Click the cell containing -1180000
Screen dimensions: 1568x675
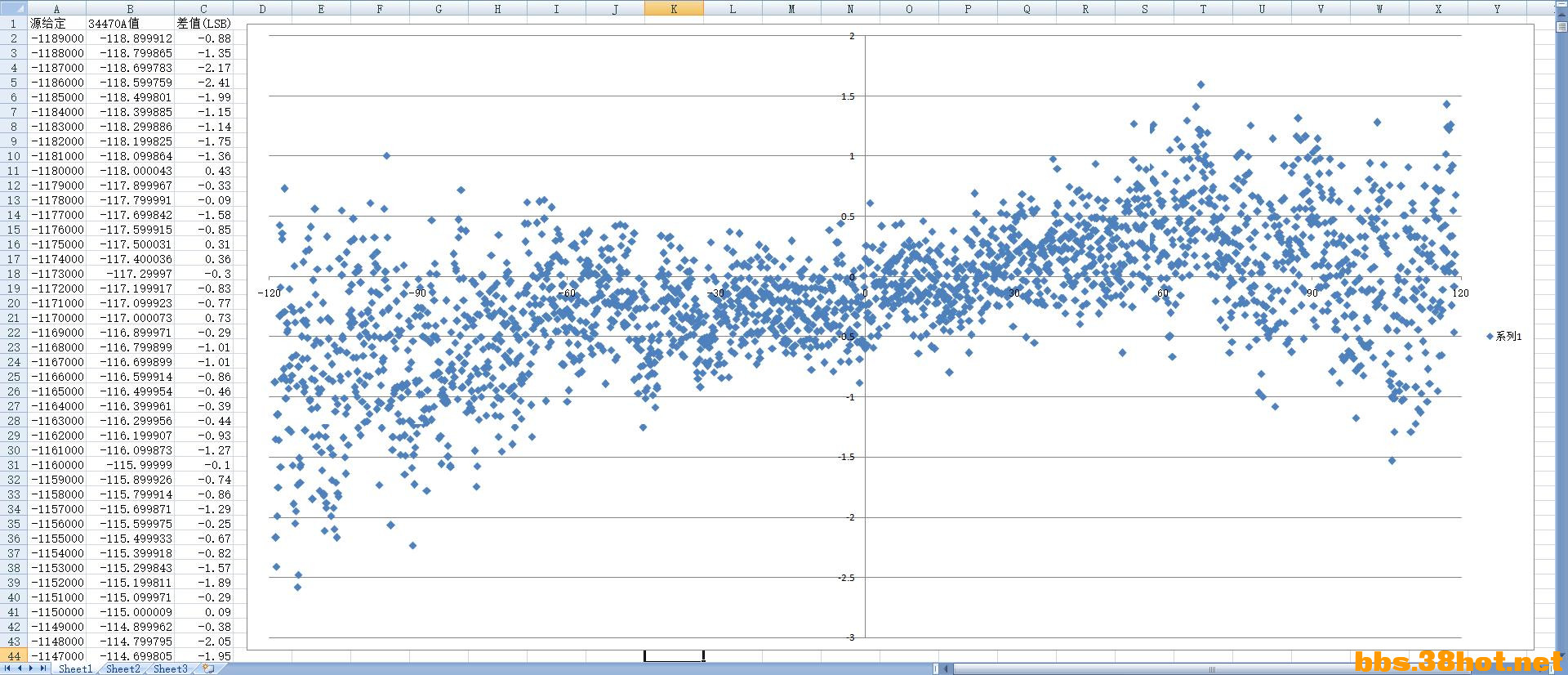(x=56, y=171)
